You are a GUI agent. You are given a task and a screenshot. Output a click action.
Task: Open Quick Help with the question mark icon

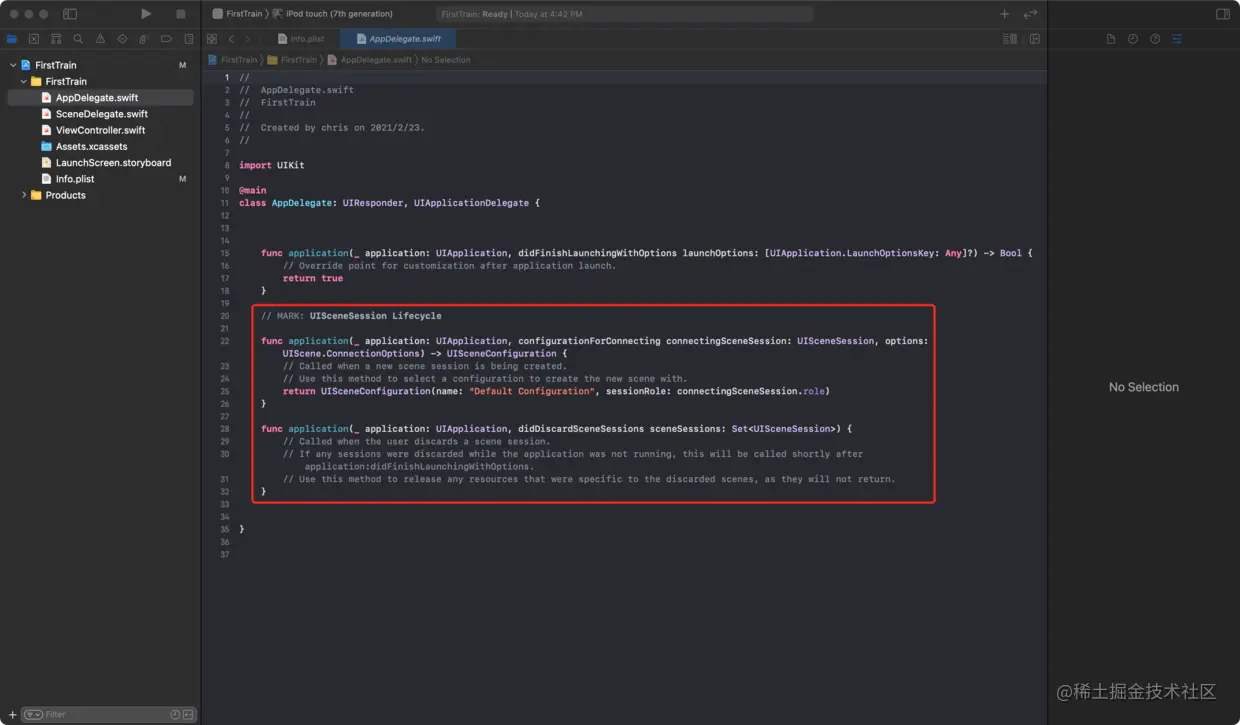click(x=1156, y=38)
